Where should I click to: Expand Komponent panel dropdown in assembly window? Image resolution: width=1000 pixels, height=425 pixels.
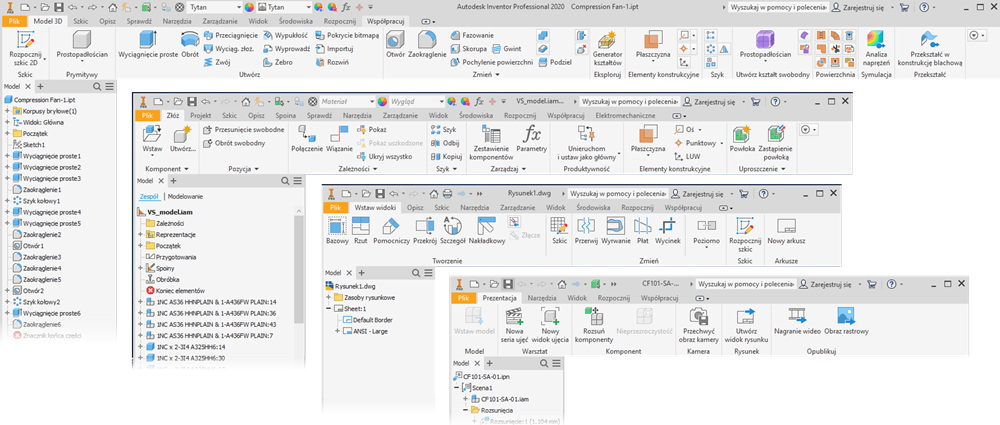coord(166,169)
